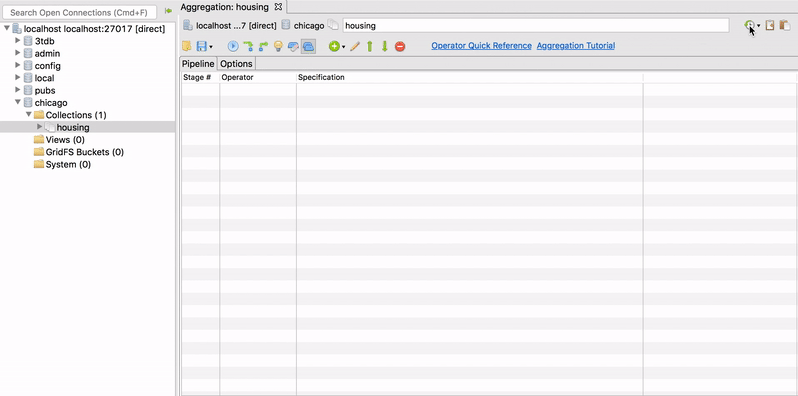Image resolution: width=798 pixels, height=396 pixels.
Task: Click the Specification column header
Action: [470, 77]
